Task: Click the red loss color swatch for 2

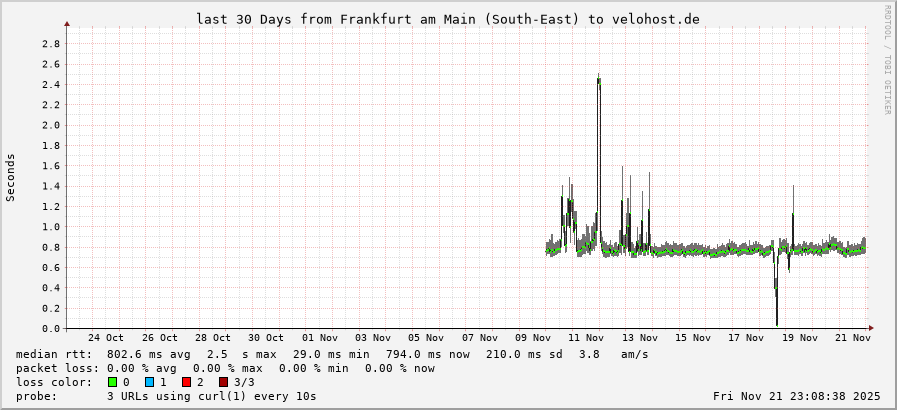Action: coord(186,382)
